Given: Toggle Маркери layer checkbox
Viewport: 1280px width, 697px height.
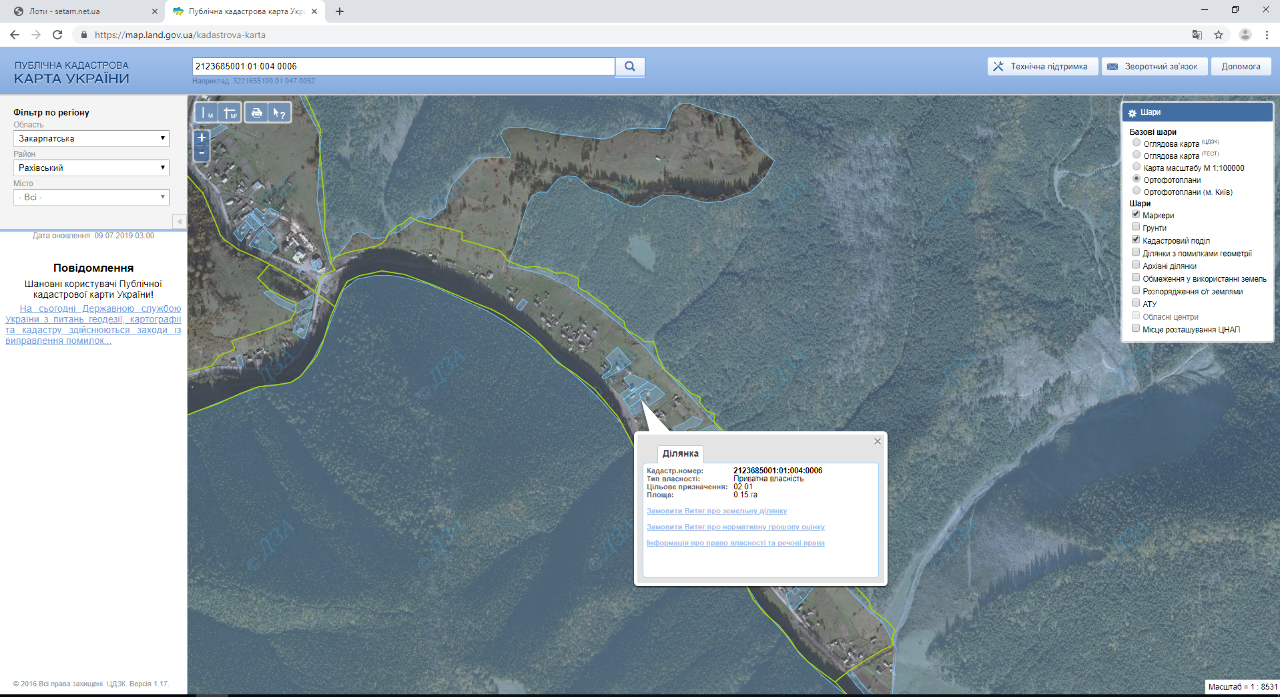Looking at the screenshot, I should (1136, 214).
